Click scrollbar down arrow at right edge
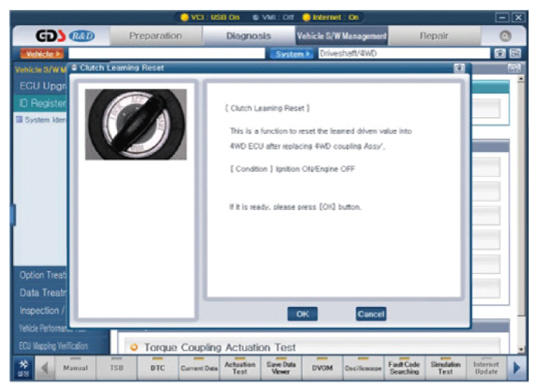538x392 pixels. pyautogui.click(x=521, y=349)
